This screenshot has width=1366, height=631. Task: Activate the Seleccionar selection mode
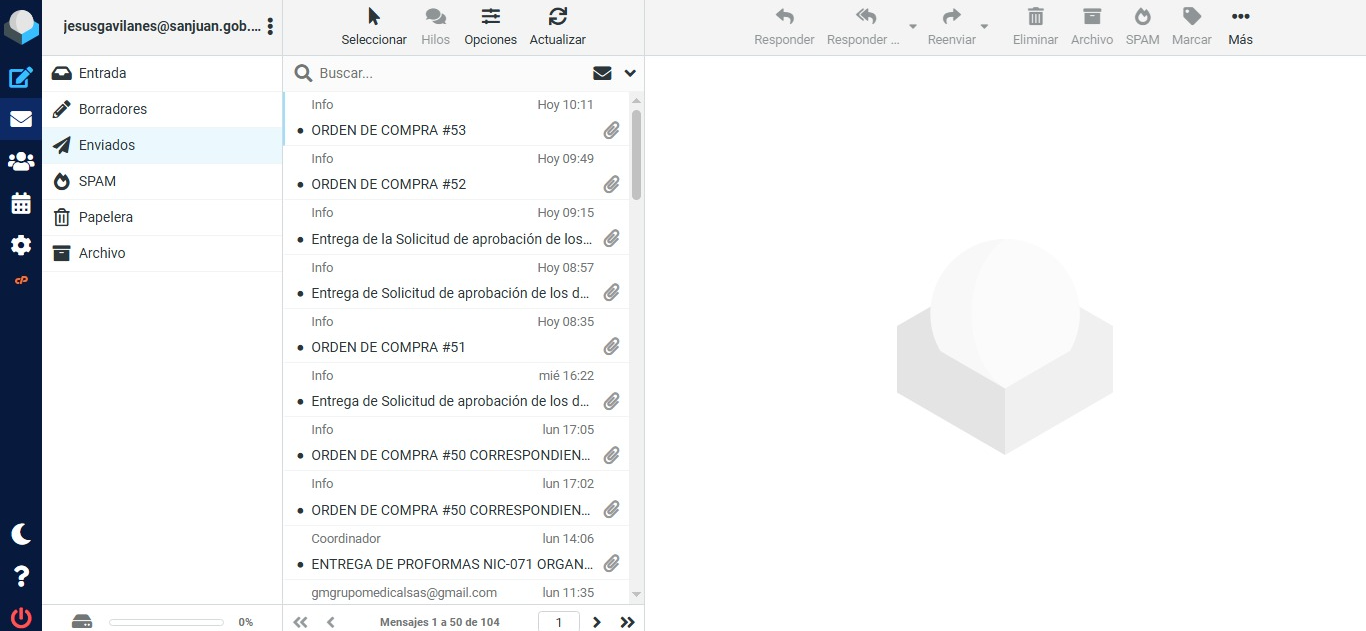[374, 27]
